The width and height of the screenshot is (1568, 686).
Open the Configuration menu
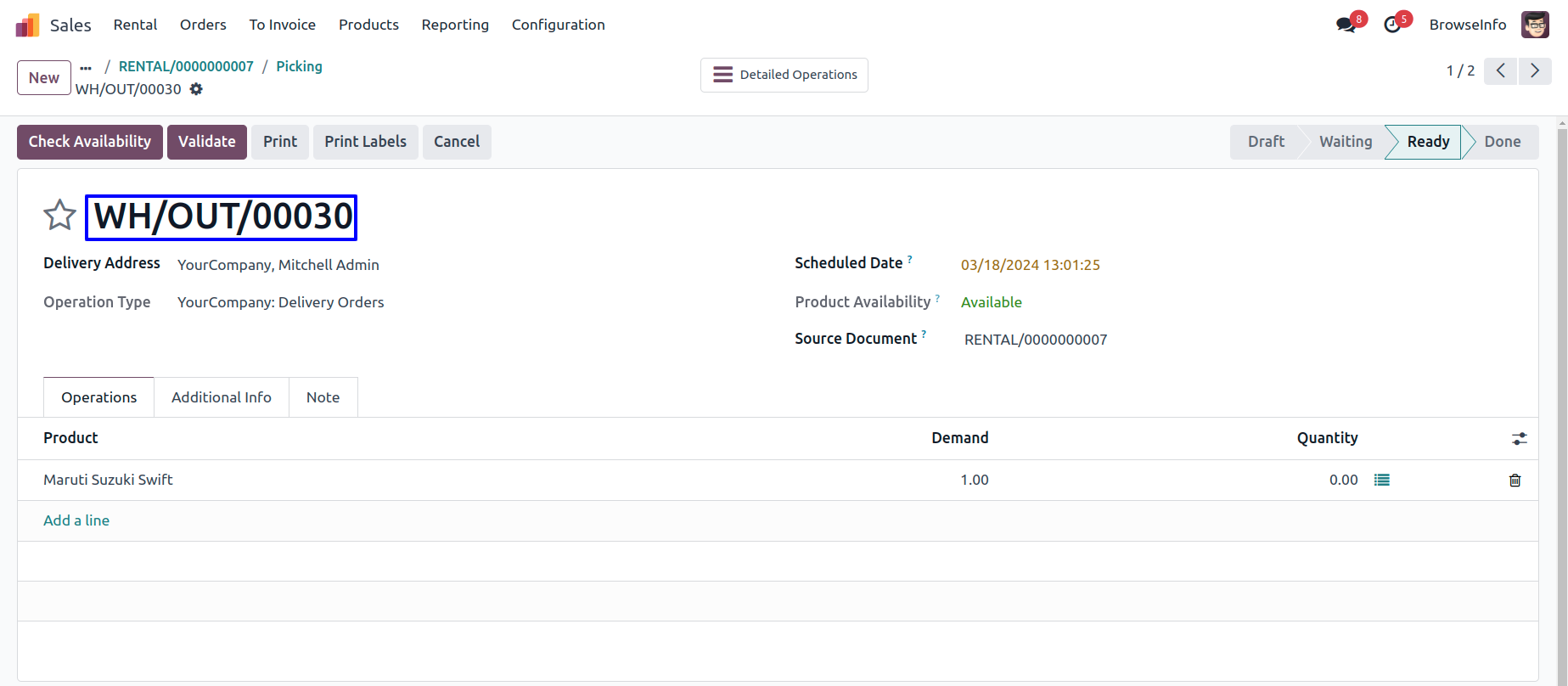(558, 25)
